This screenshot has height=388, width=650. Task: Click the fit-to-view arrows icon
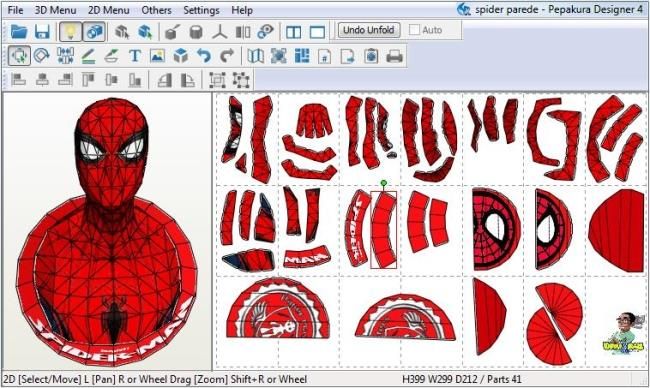coord(279,56)
